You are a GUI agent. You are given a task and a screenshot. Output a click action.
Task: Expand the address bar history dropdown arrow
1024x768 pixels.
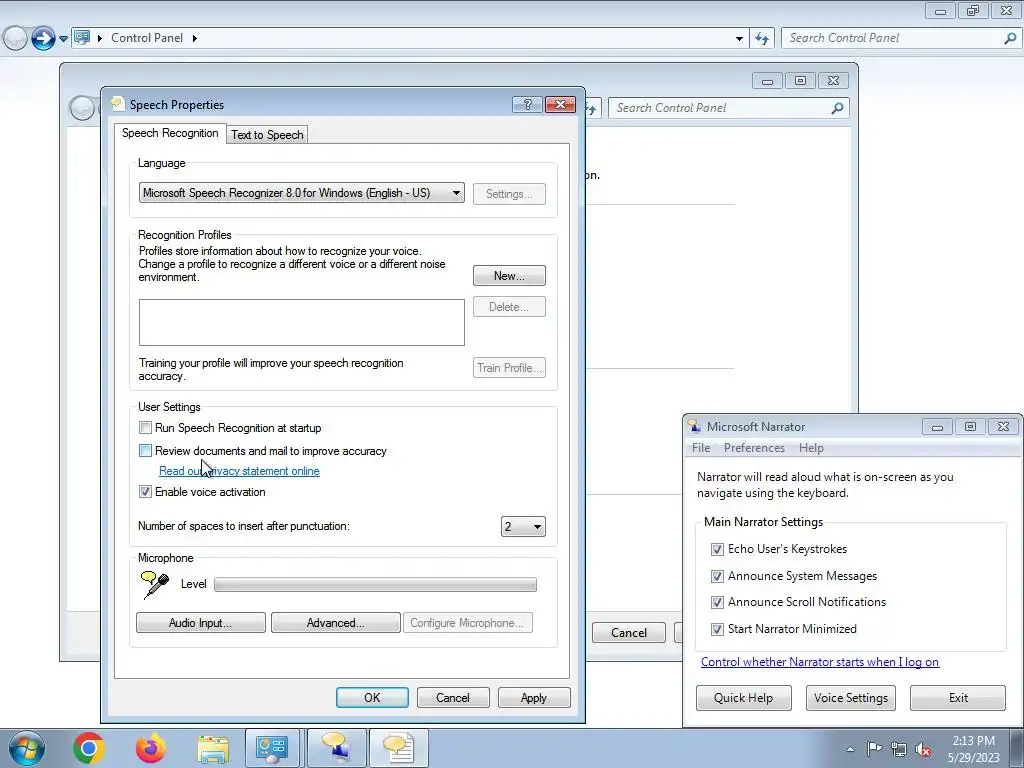[x=739, y=39]
